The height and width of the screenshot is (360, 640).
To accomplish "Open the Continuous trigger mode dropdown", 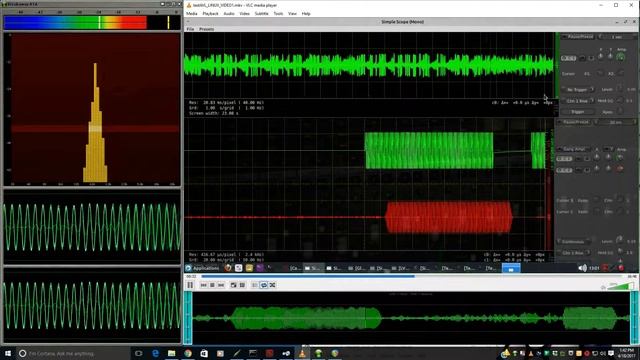I will (x=574, y=242).
